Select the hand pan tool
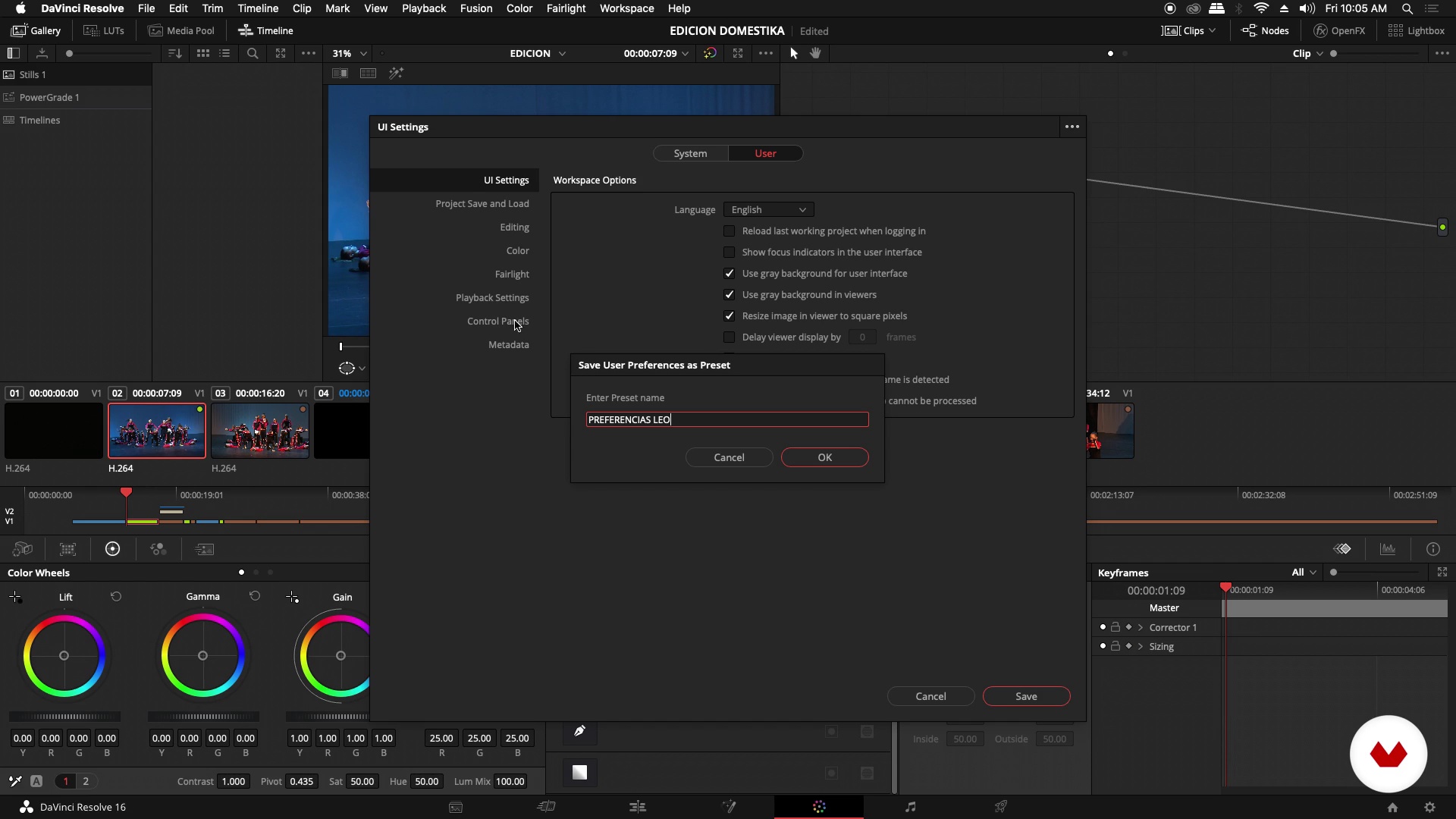1456x819 pixels. (x=816, y=53)
